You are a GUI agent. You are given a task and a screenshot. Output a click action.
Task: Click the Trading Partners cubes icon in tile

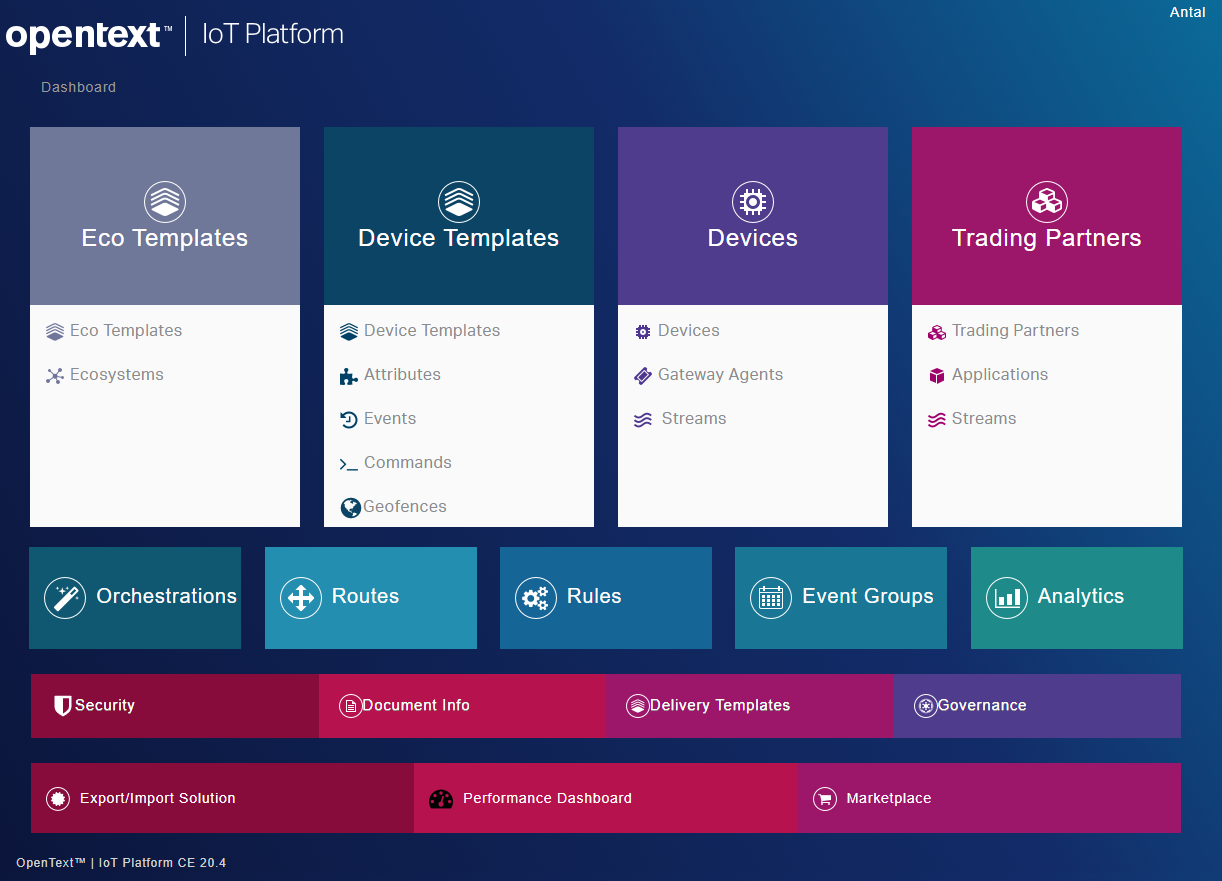pos(1046,202)
